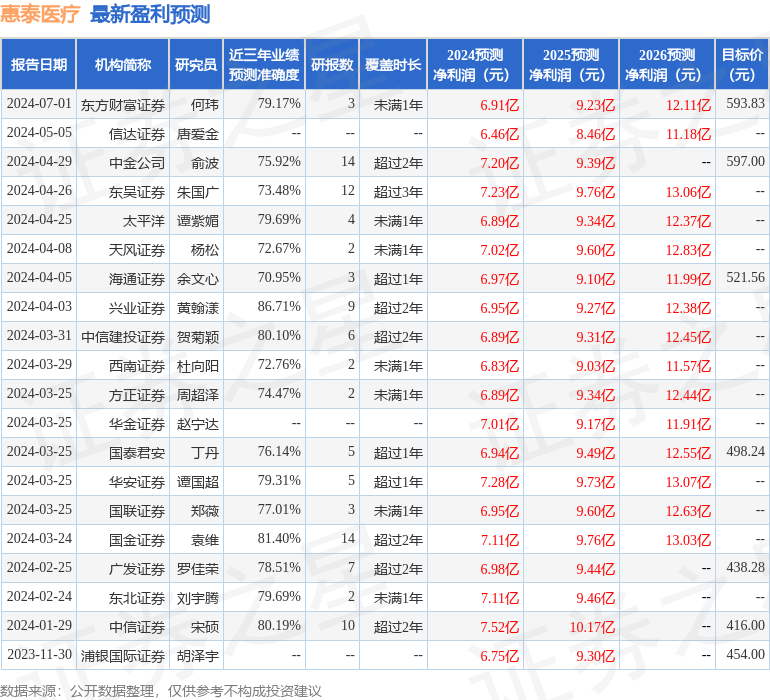Select the 覆盖时长 column header
The height and width of the screenshot is (700, 770).
point(393,64)
